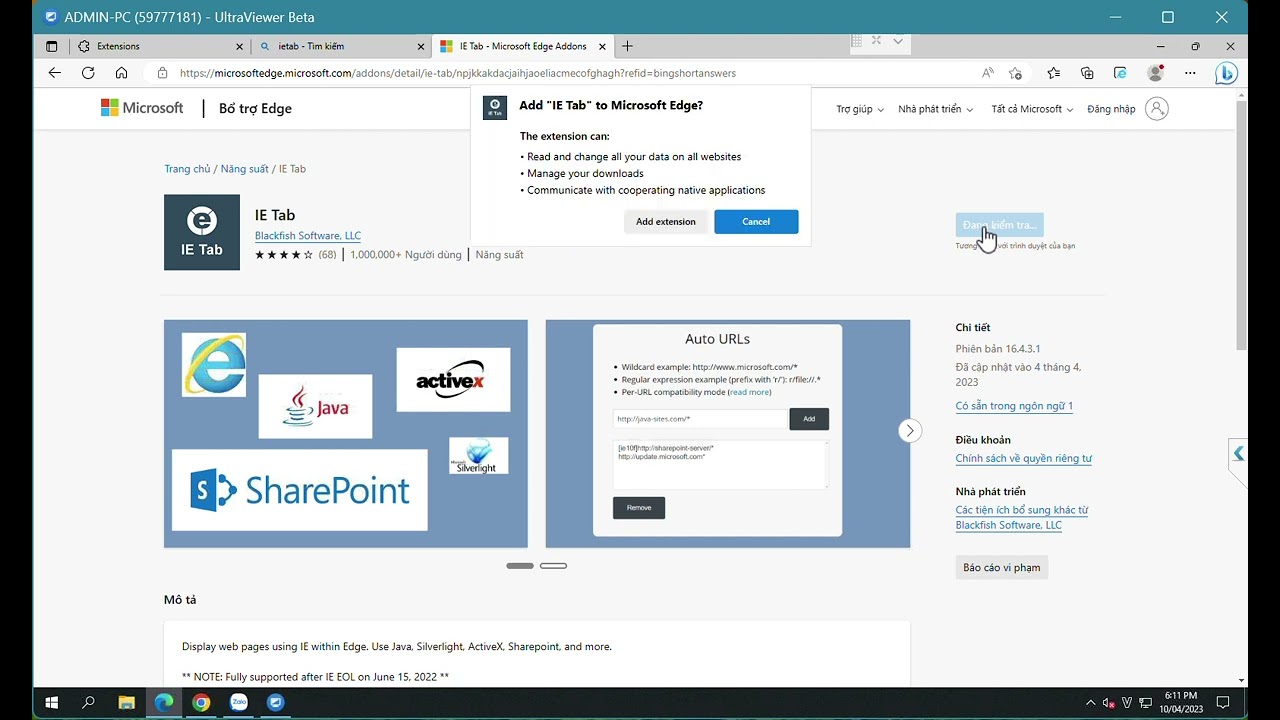Open the Collections panel
This screenshot has width=1280, height=720.
click(x=1087, y=73)
